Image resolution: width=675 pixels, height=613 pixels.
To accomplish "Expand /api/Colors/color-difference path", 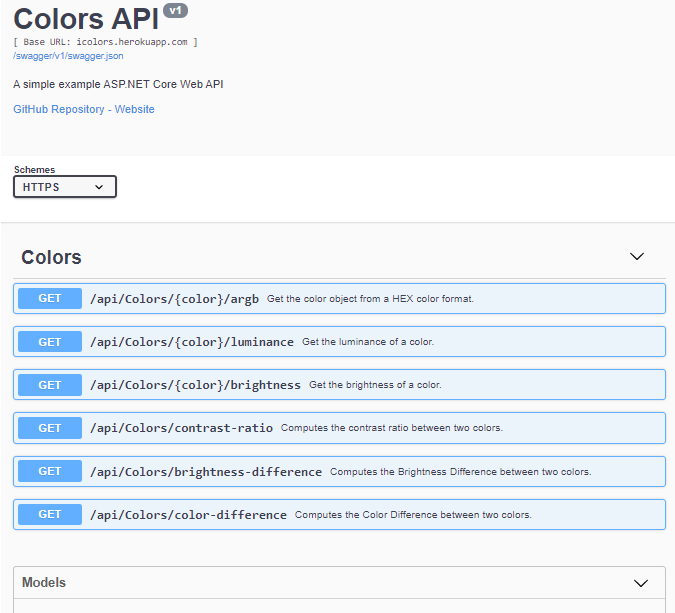I will 188,515.
